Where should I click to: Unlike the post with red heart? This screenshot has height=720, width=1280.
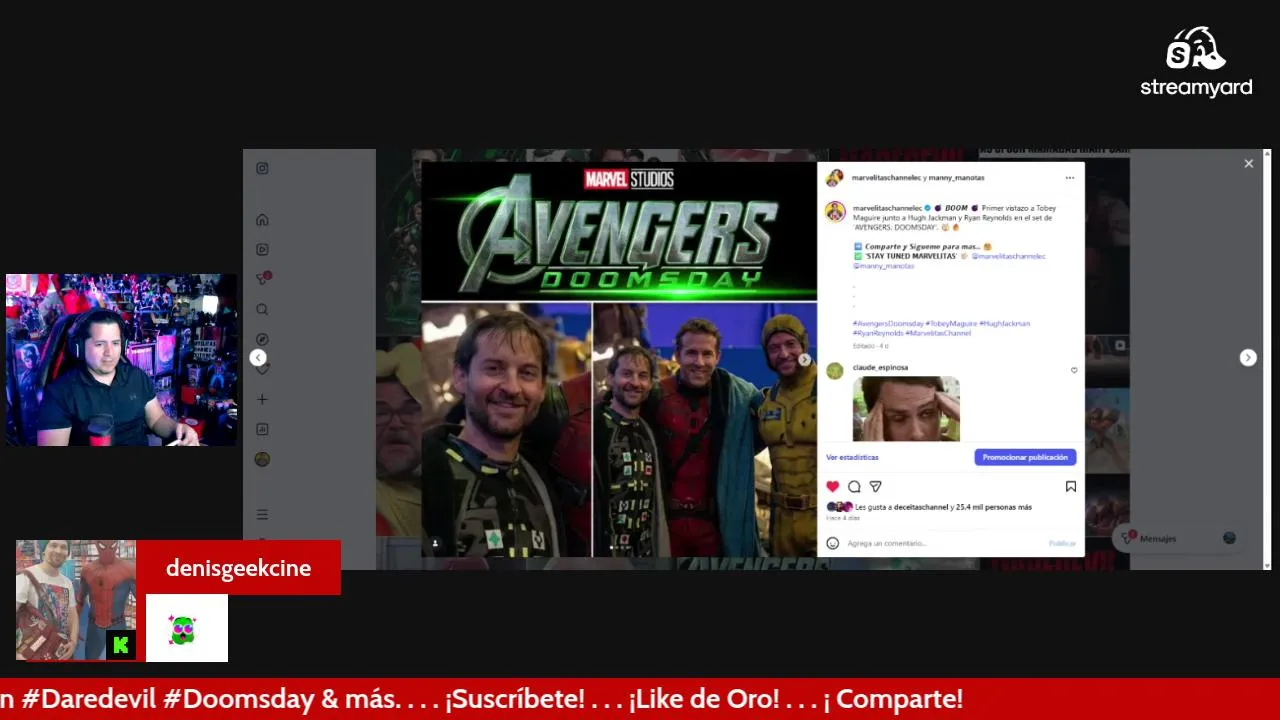coord(832,486)
